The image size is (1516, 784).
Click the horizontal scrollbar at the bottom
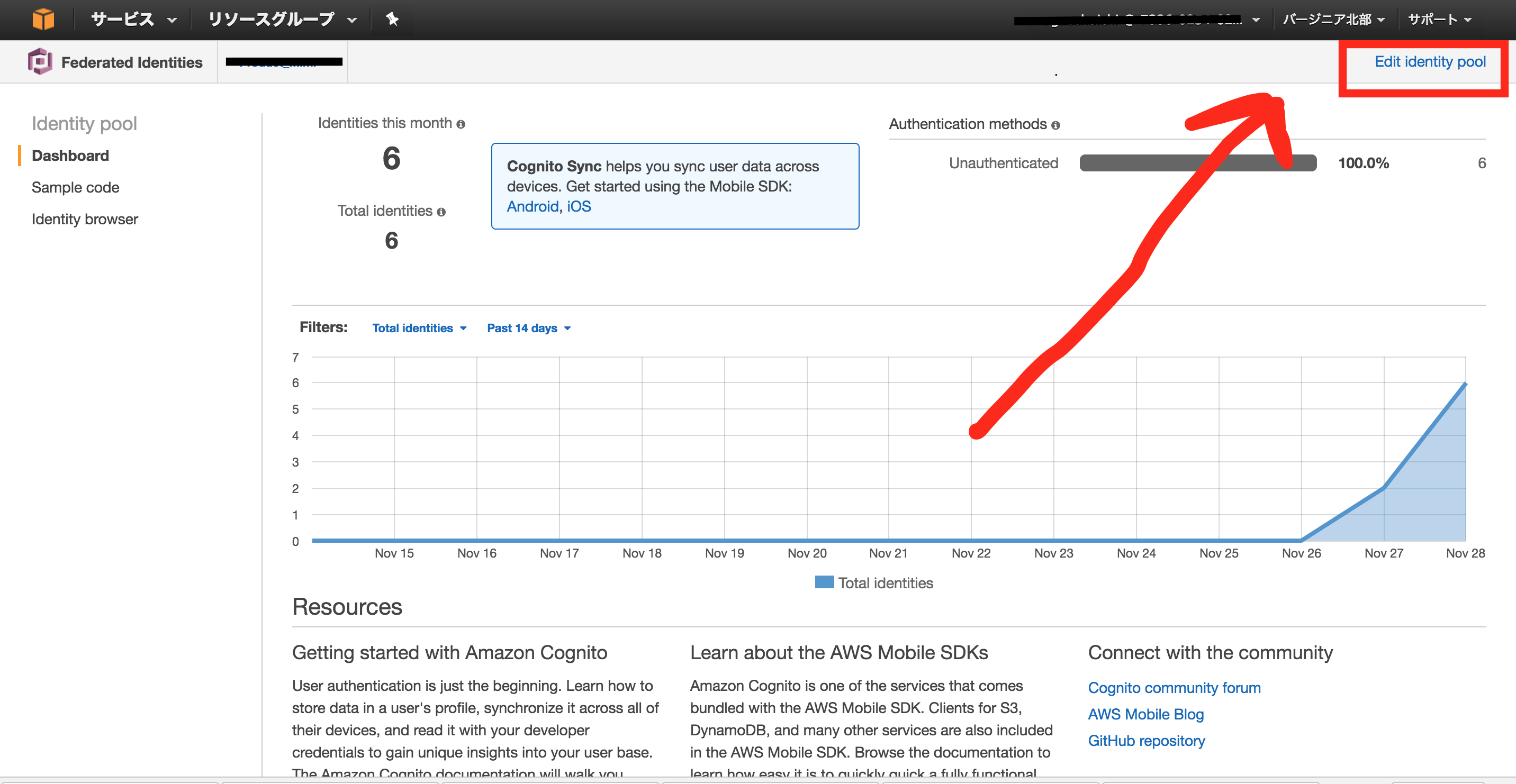pos(758,780)
